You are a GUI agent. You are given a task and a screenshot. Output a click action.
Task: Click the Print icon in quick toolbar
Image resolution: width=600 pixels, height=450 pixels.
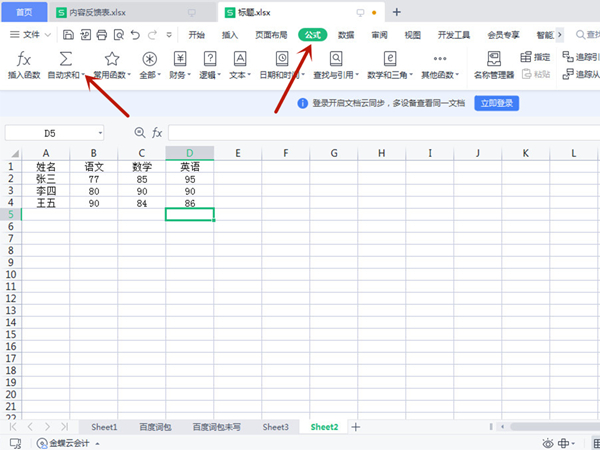pos(101,35)
